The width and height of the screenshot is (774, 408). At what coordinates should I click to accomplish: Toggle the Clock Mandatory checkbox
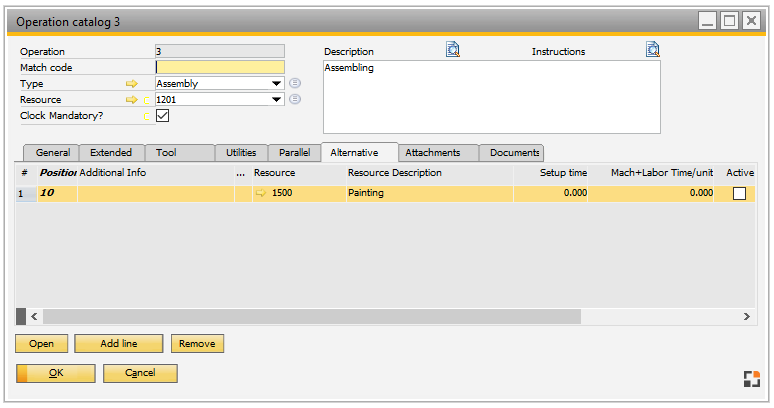(163, 116)
